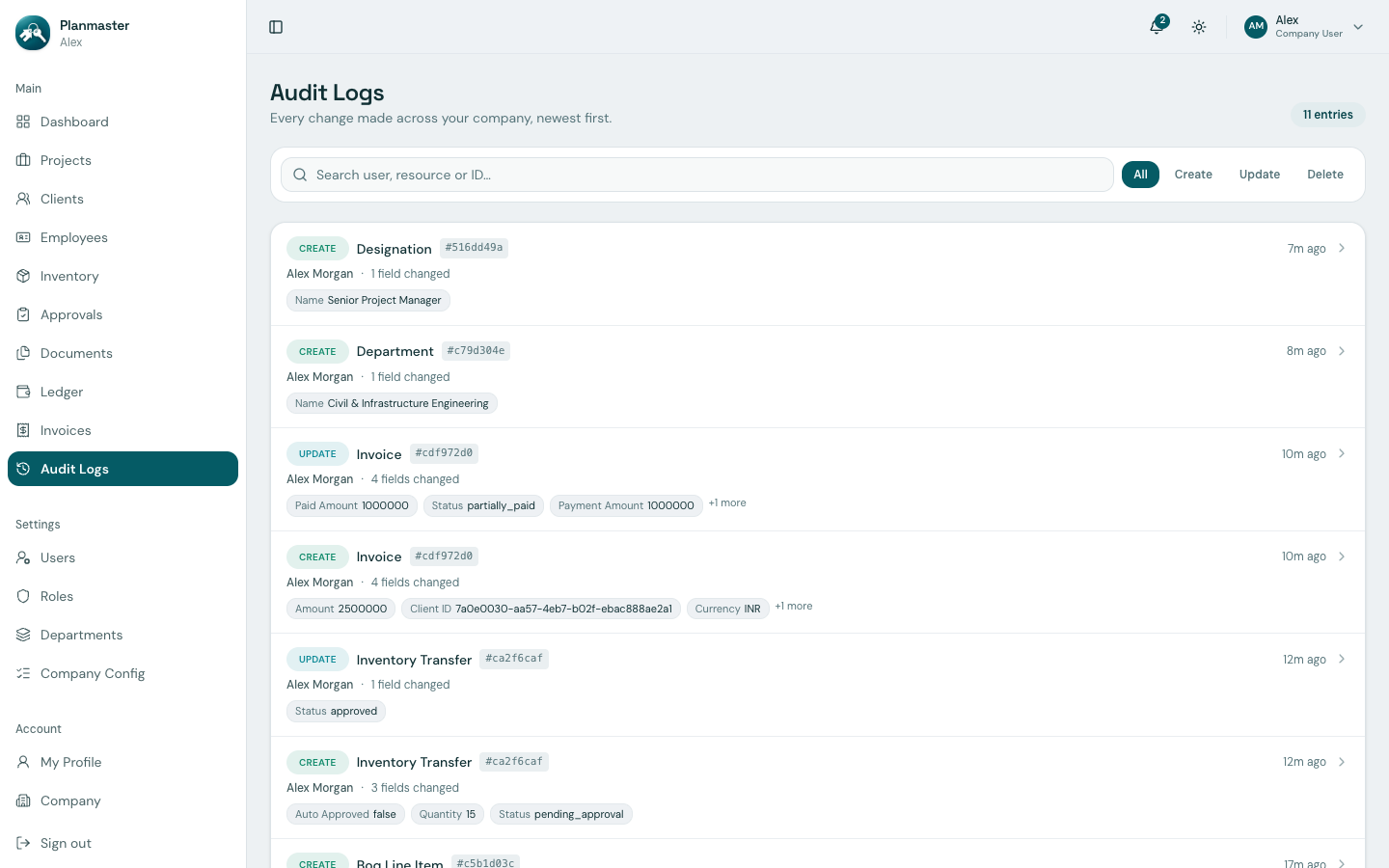Toggle the sidebar panel icon
The width and height of the screenshot is (1389, 868).
(x=276, y=27)
